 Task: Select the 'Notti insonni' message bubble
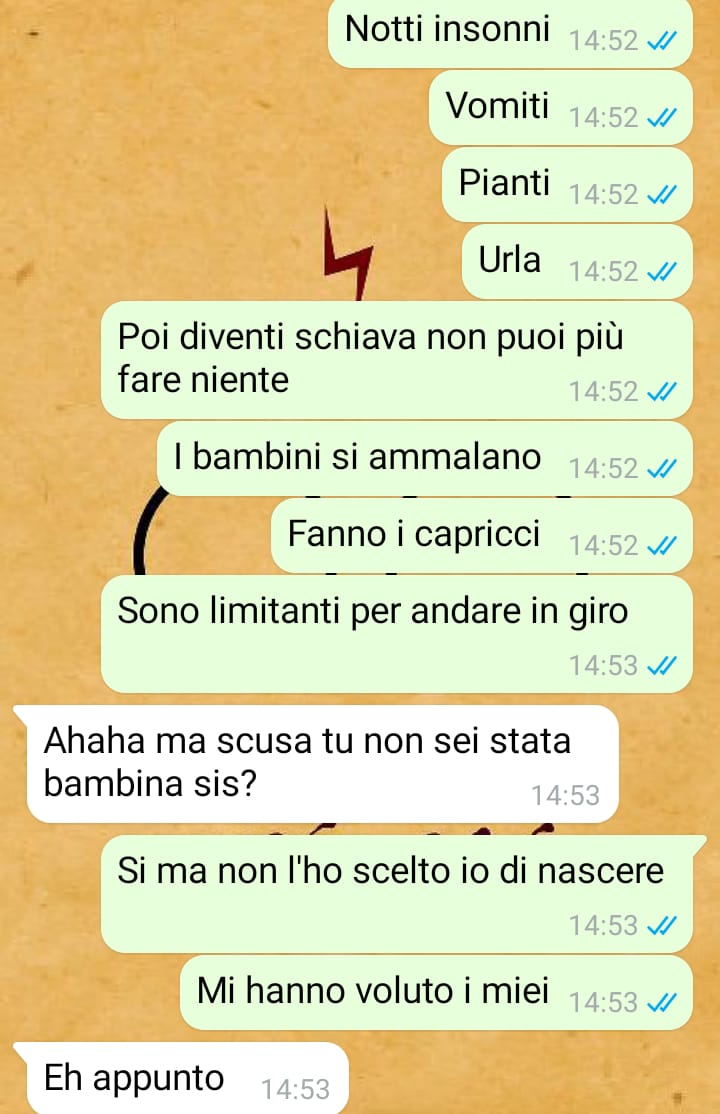[x=510, y=33]
